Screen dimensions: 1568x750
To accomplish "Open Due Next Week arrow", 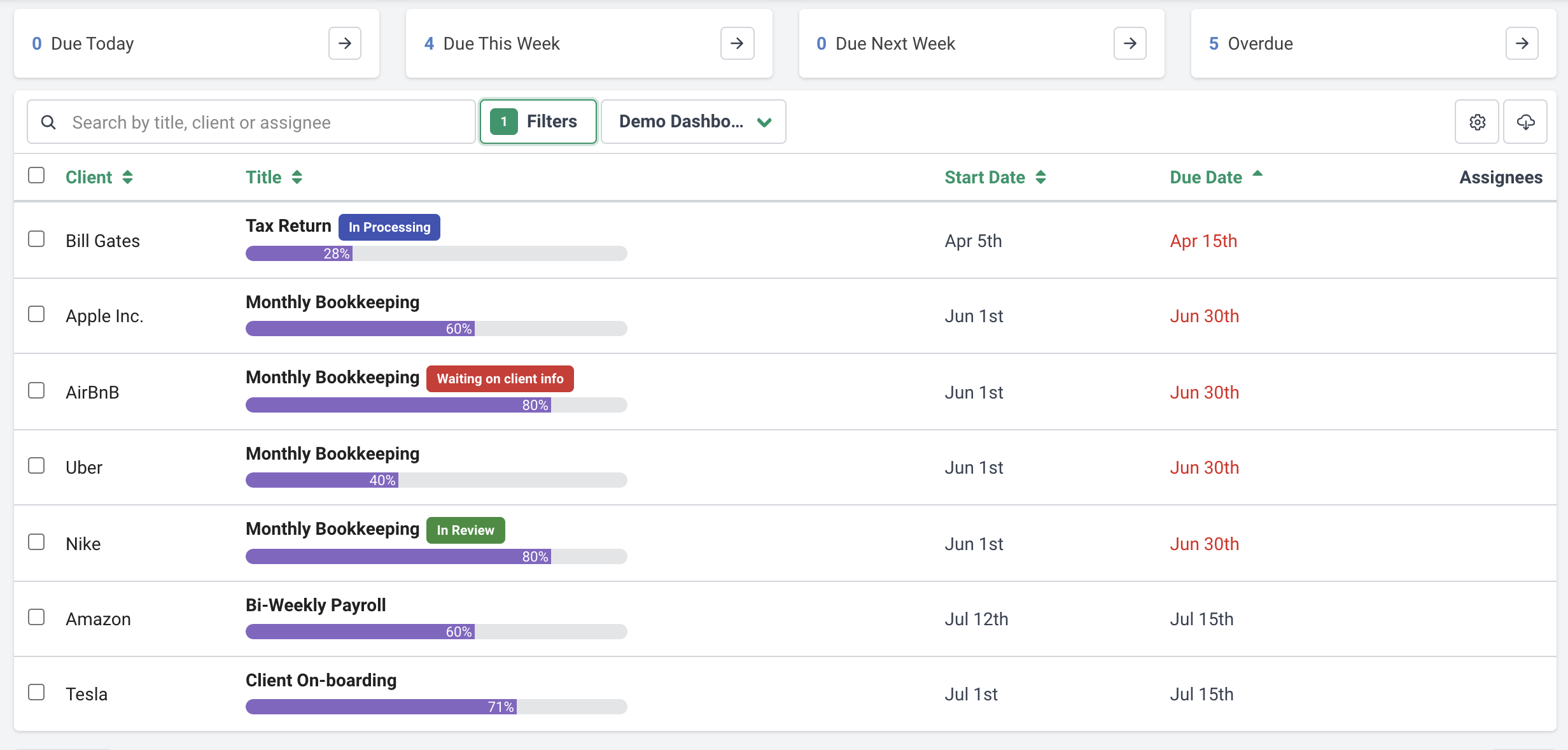I will pyautogui.click(x=1130, y=43).
